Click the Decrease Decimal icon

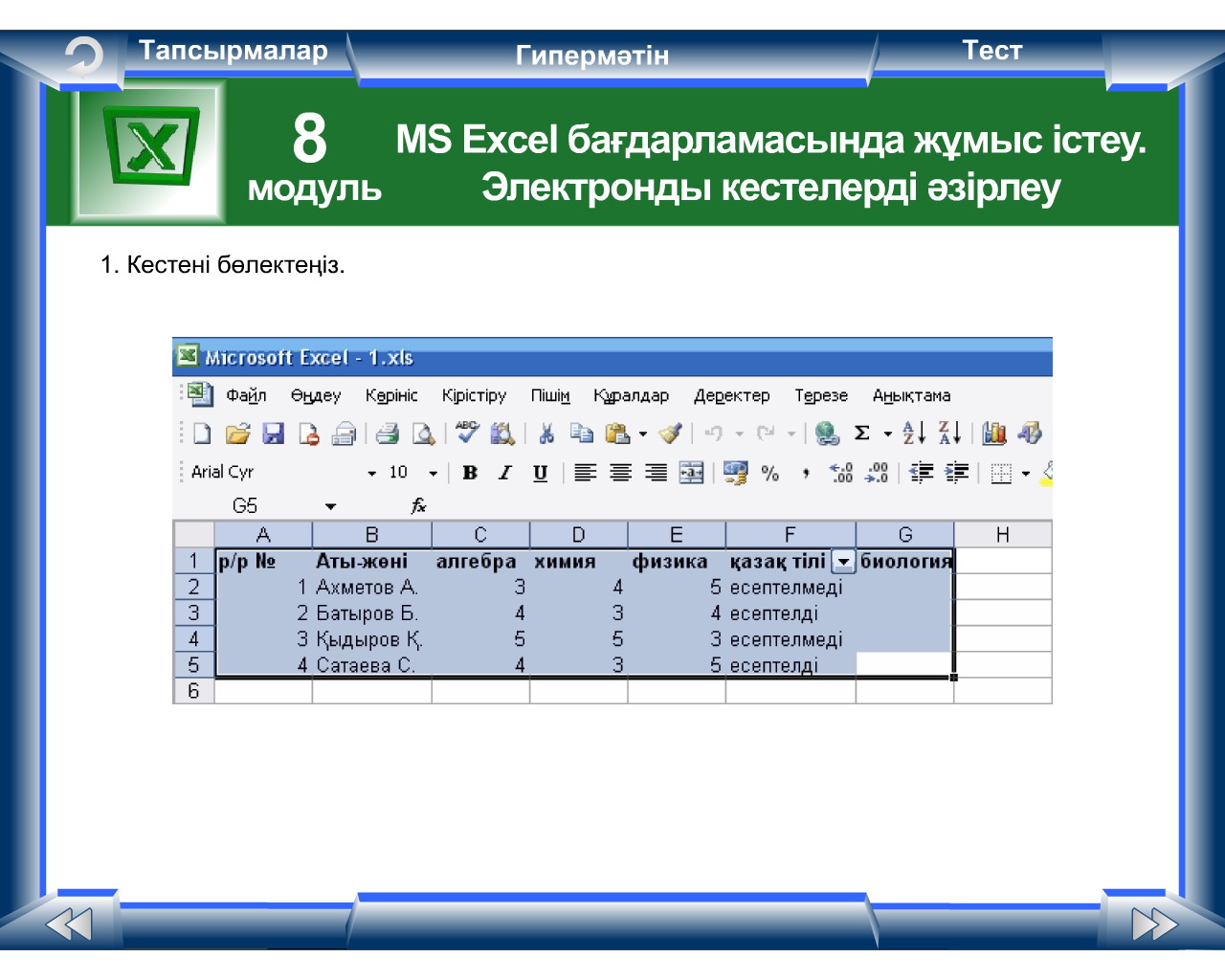click(x=877, y=473)
